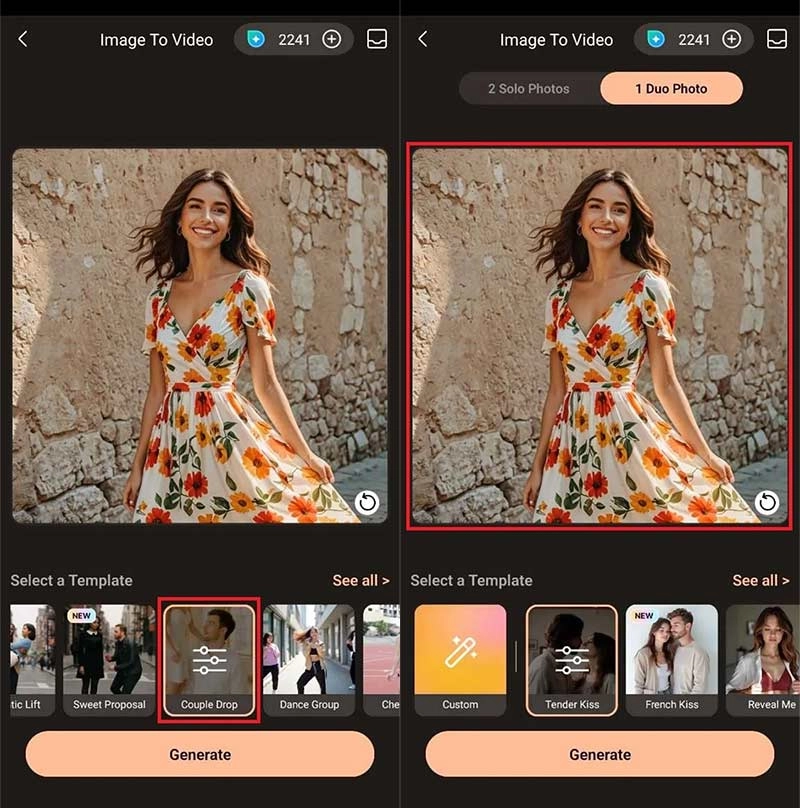Viewport: 800px width, 808px height.
Task: Open the inbox icon on the left screen
Action: 377,39
